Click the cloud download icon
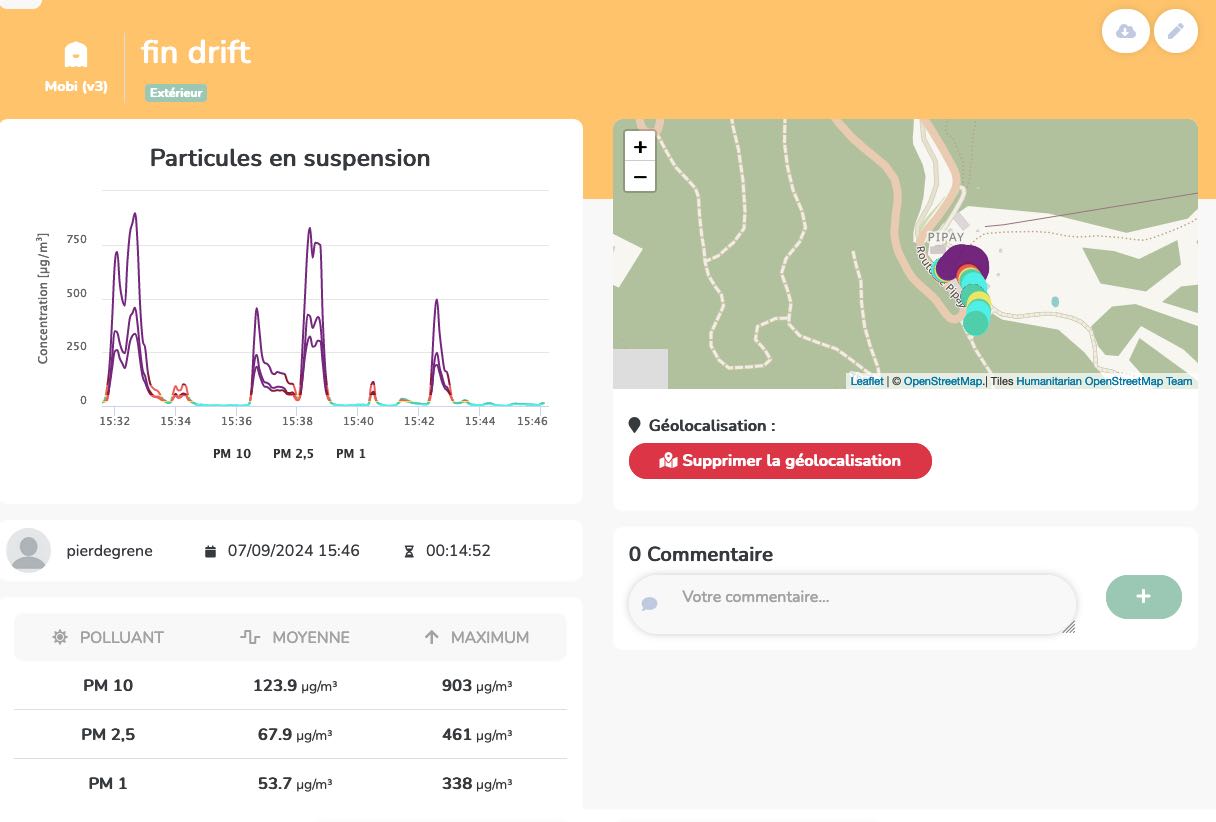This screenshot has height=822, width=1216. (1125, 32)
